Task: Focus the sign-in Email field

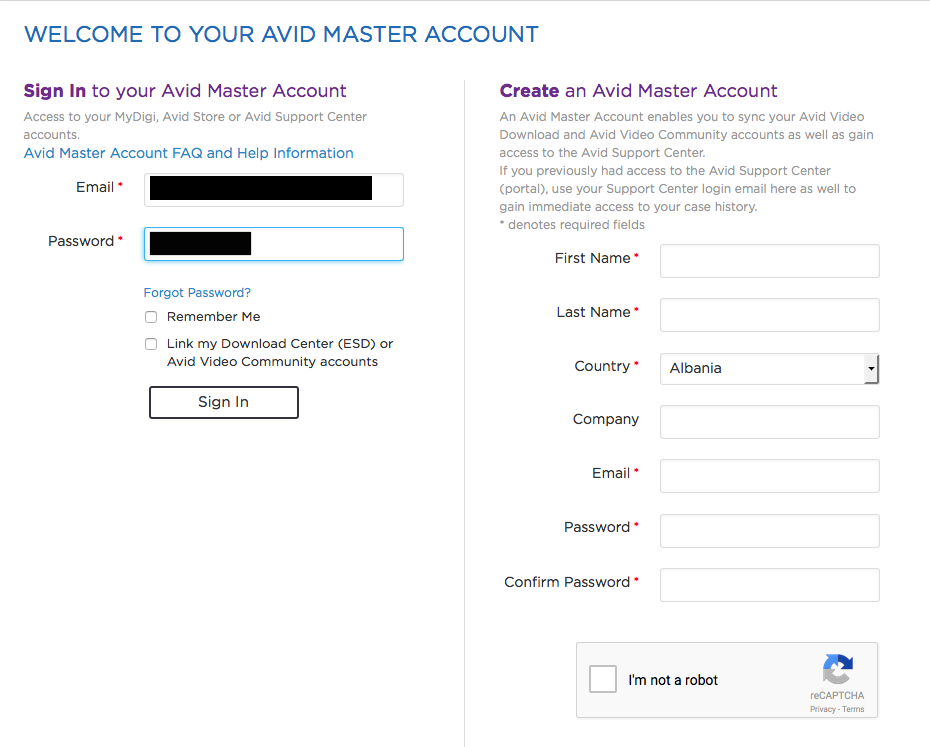Action: 274,190
